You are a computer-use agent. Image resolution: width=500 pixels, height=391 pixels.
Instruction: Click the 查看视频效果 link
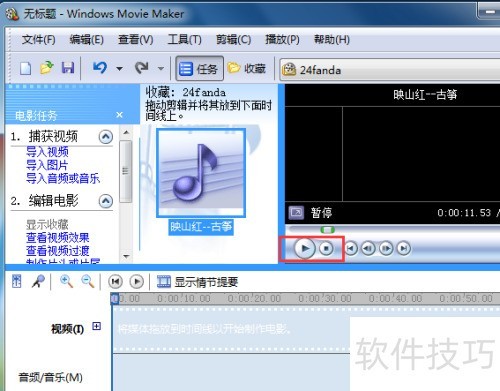click(x=58, y=238)
